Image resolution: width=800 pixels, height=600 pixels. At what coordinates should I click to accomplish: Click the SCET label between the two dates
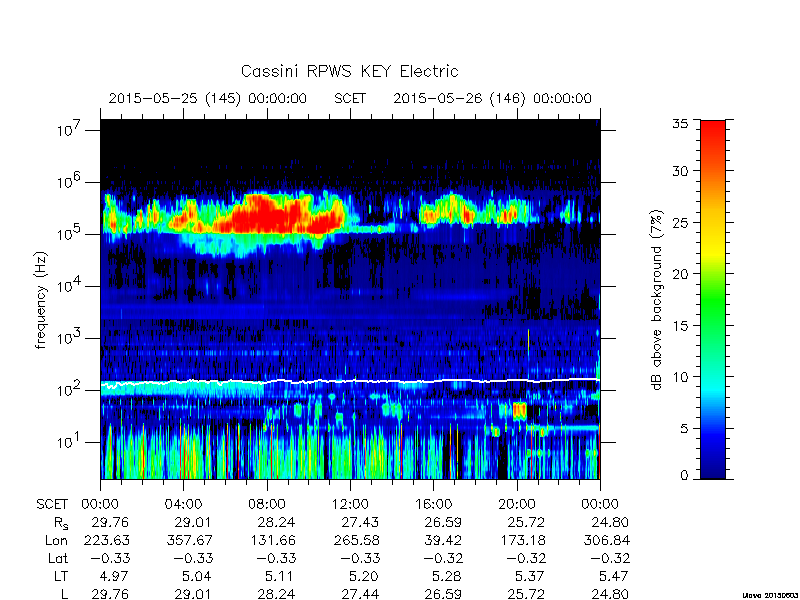tap(350, 98)
